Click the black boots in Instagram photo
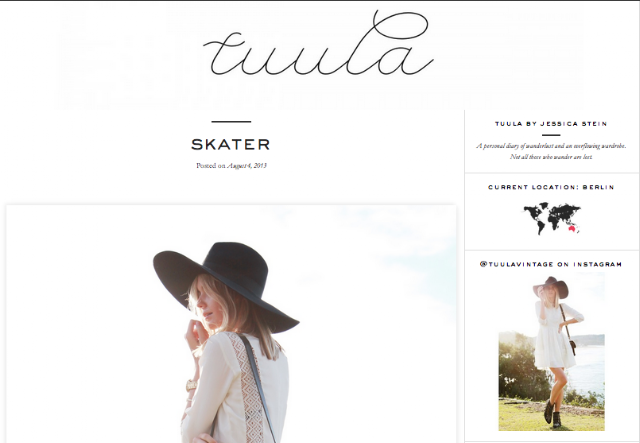The image size is (640, 443). [553, 414]
